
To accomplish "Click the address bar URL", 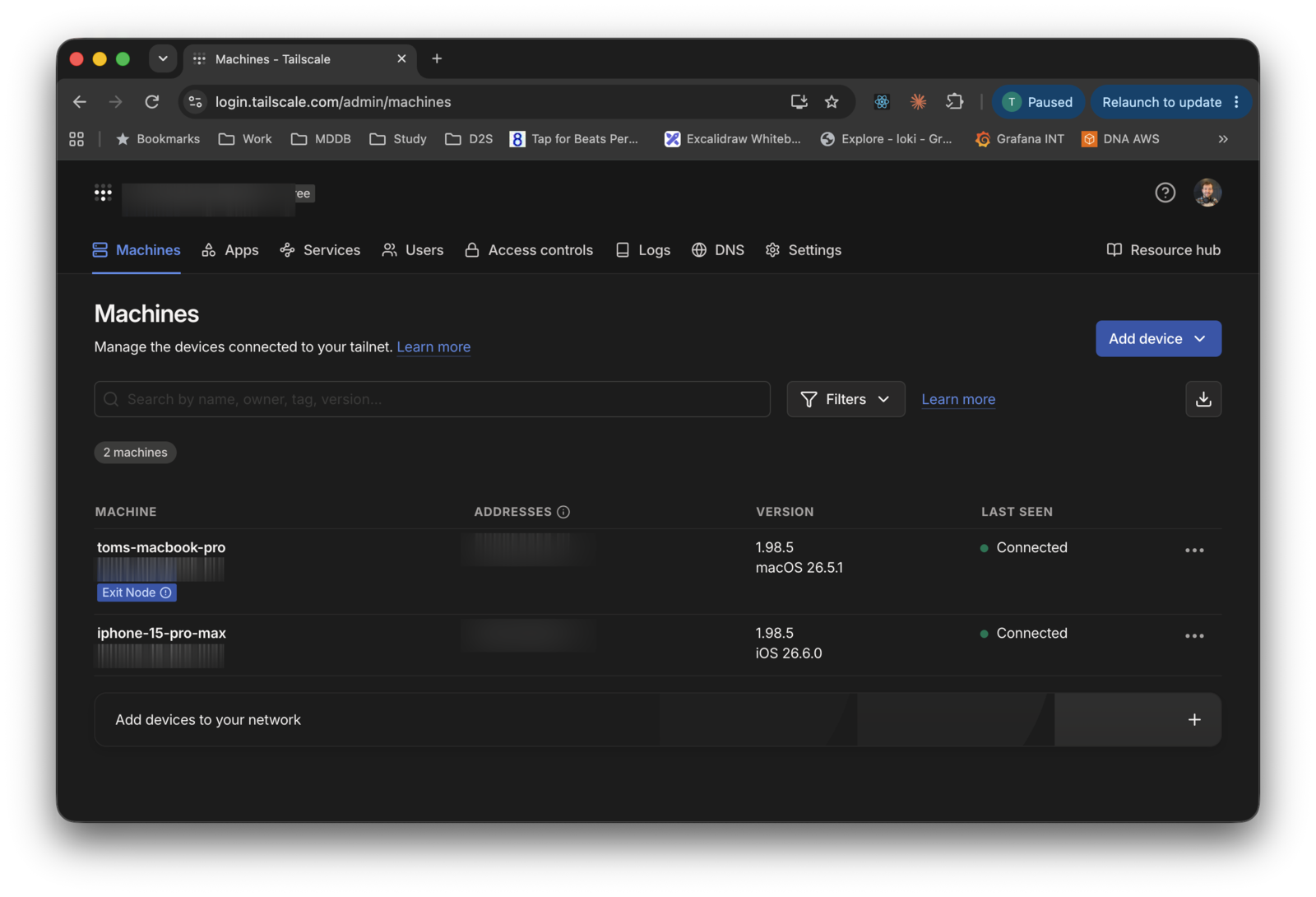I will coord(333,102).
